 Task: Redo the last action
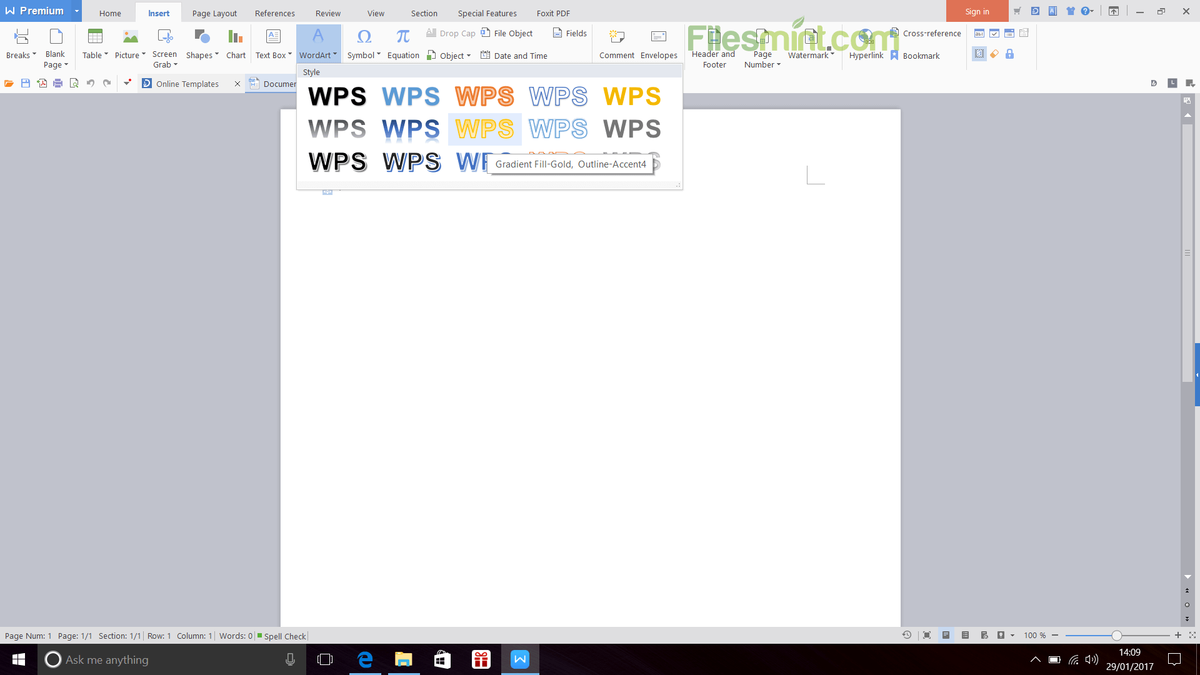[x=107, y=83]
